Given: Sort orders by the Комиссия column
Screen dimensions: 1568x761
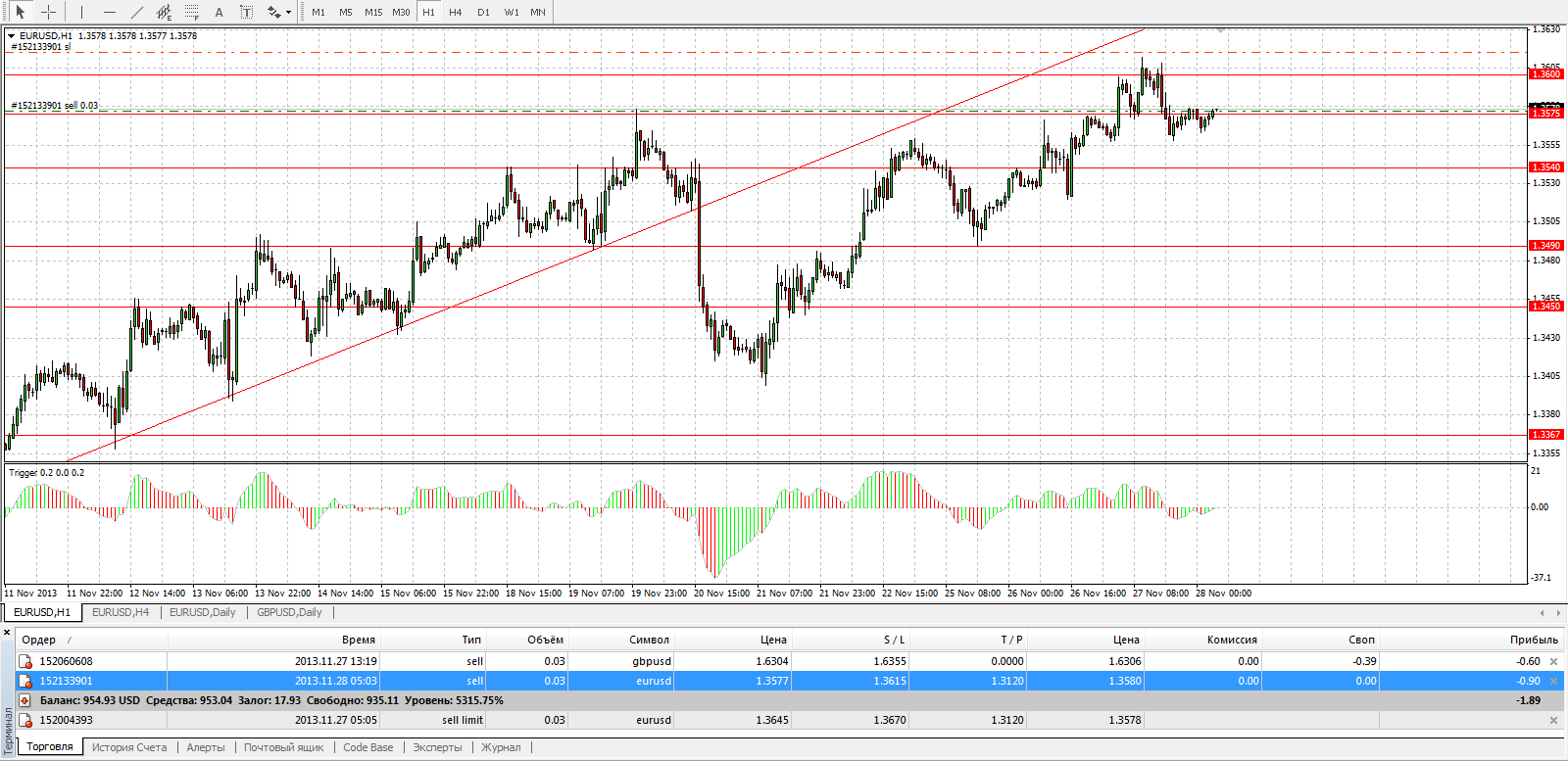Looking at the screenshot, I should 1202,640.
